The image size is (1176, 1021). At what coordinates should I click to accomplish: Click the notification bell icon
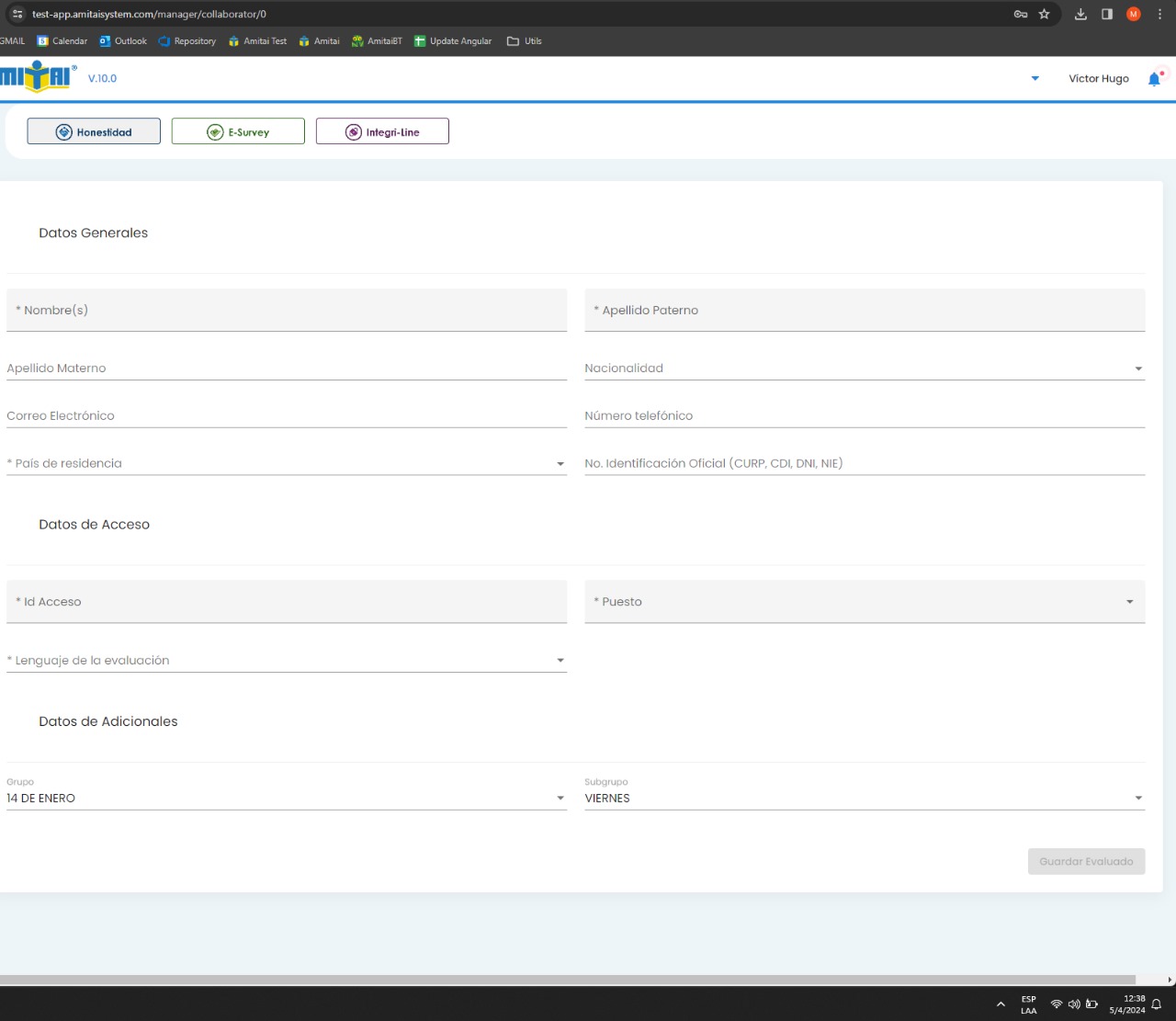1154,79
